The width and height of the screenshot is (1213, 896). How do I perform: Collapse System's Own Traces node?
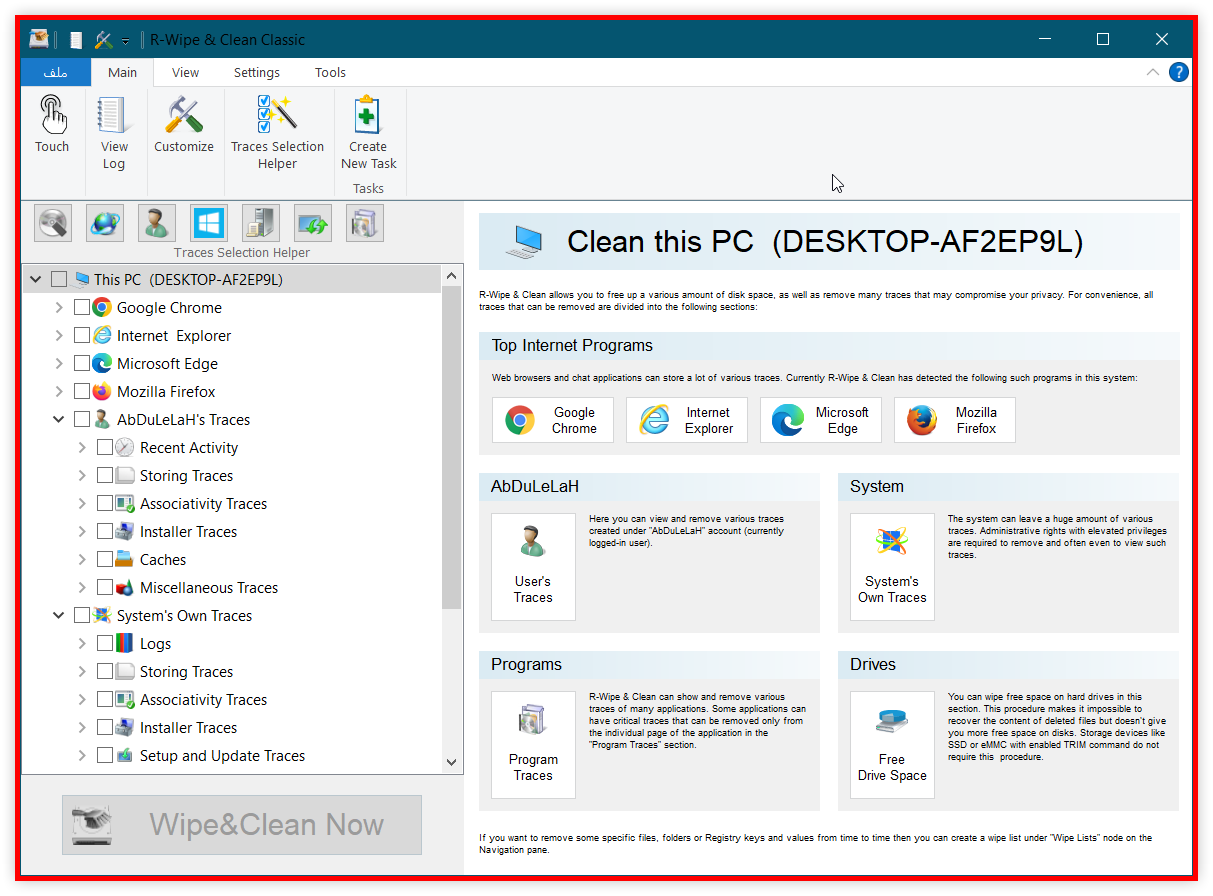click(59, 616)
